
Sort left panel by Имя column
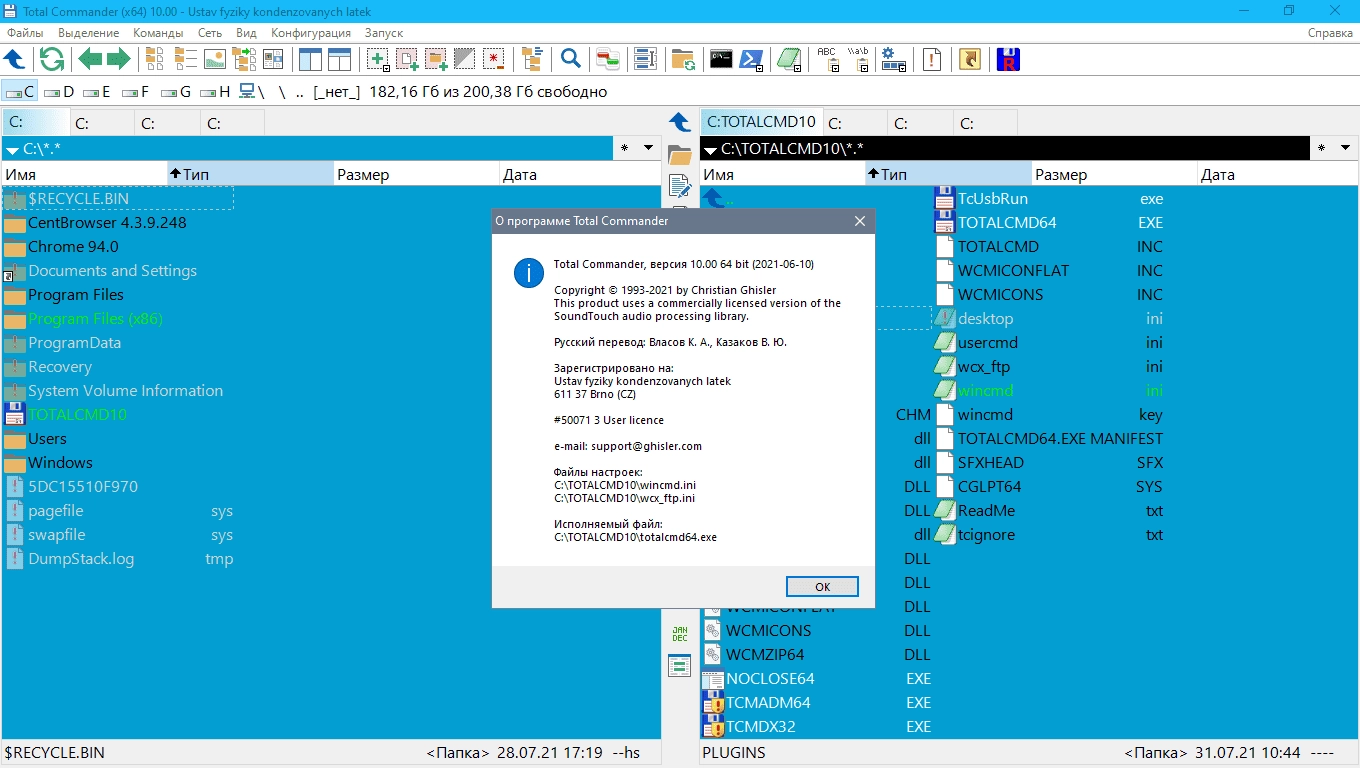click(x=84, y=174)
